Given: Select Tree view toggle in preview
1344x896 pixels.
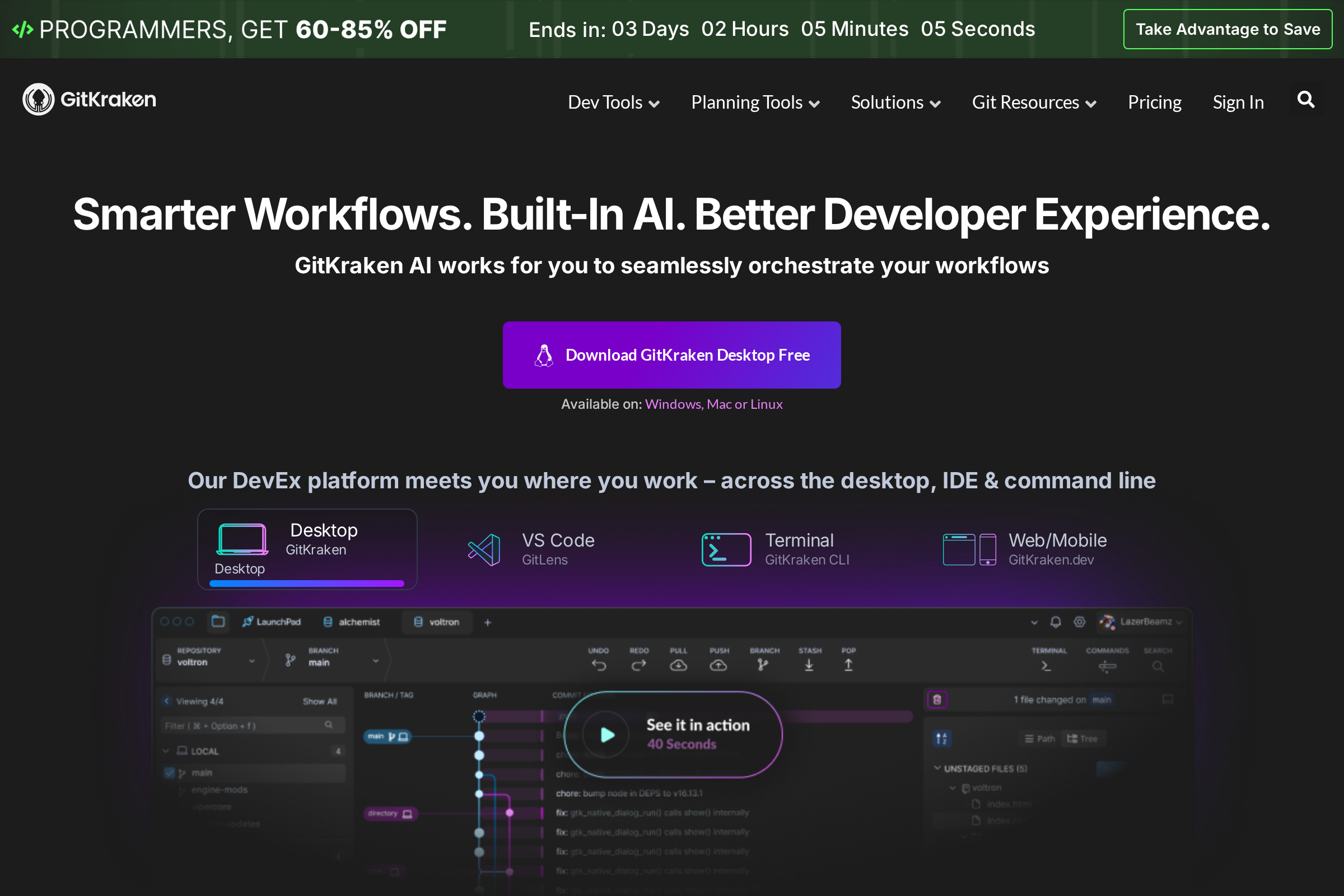Looking at the screenshot, I should coord(1082,739).
